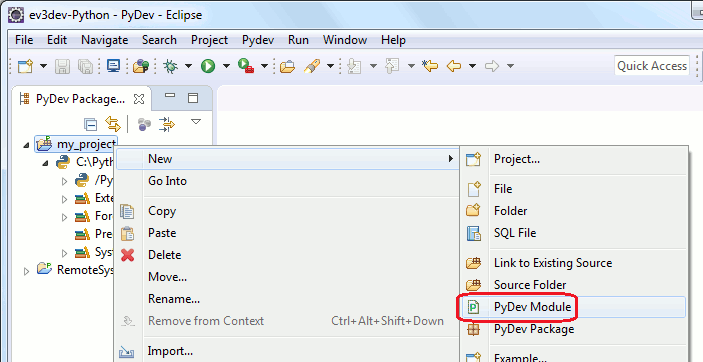Expand the RemoteSys project node
Screen dimensions: 703x362
26,271
